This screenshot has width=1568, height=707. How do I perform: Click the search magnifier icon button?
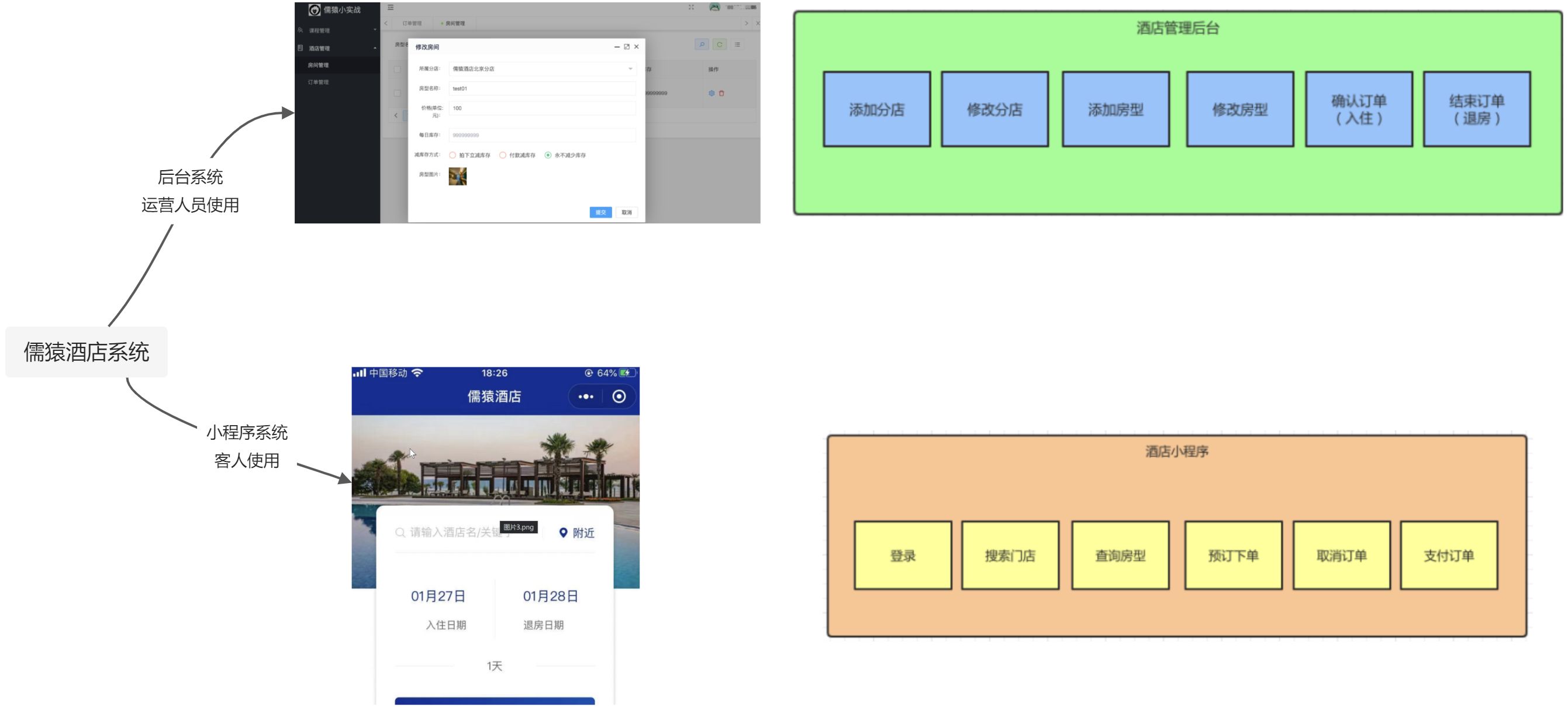702,44
